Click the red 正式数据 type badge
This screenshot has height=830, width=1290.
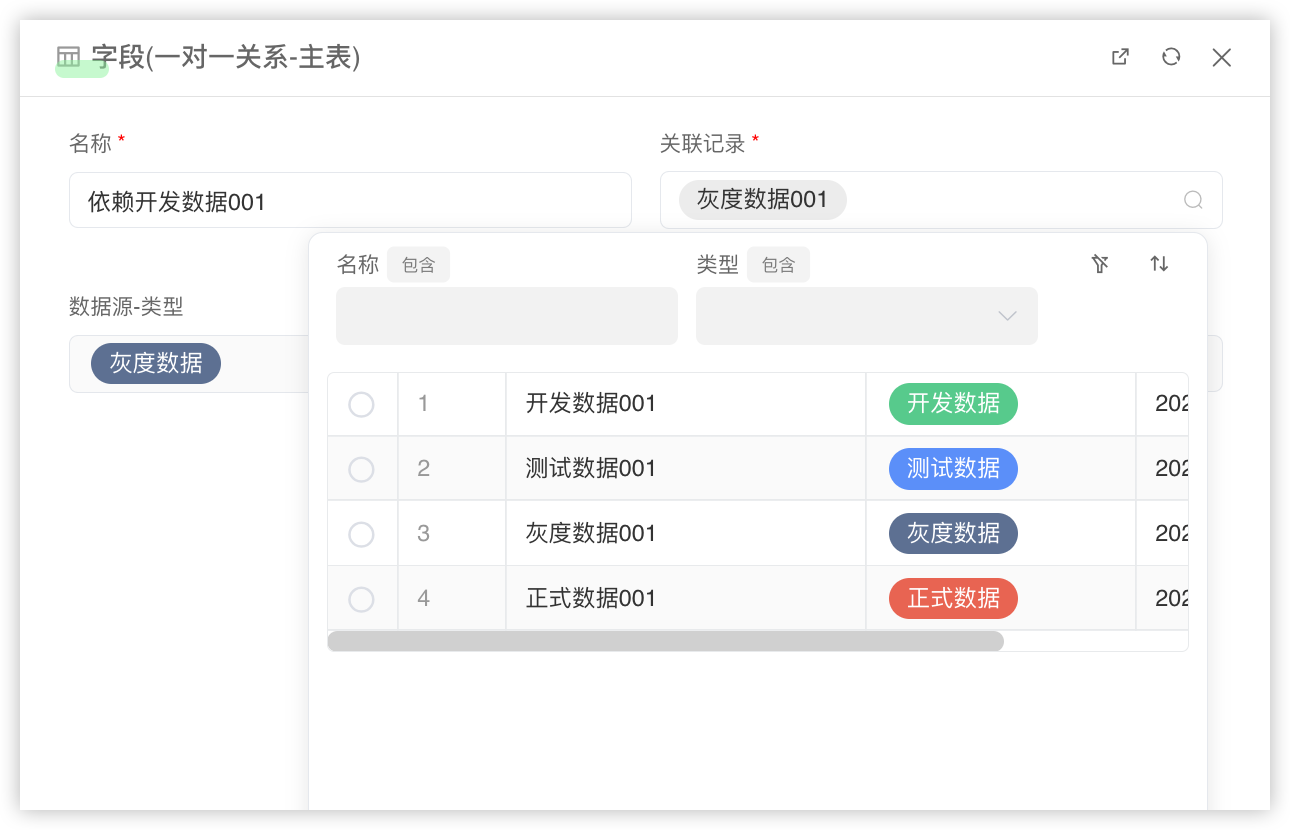click(x=953, y=599)
